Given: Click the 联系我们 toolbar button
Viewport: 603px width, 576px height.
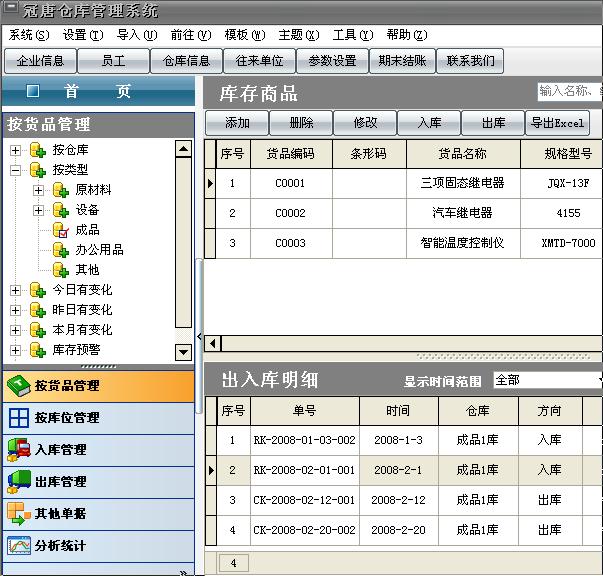Looking at the screenshot, I should (x=470, y=61).
